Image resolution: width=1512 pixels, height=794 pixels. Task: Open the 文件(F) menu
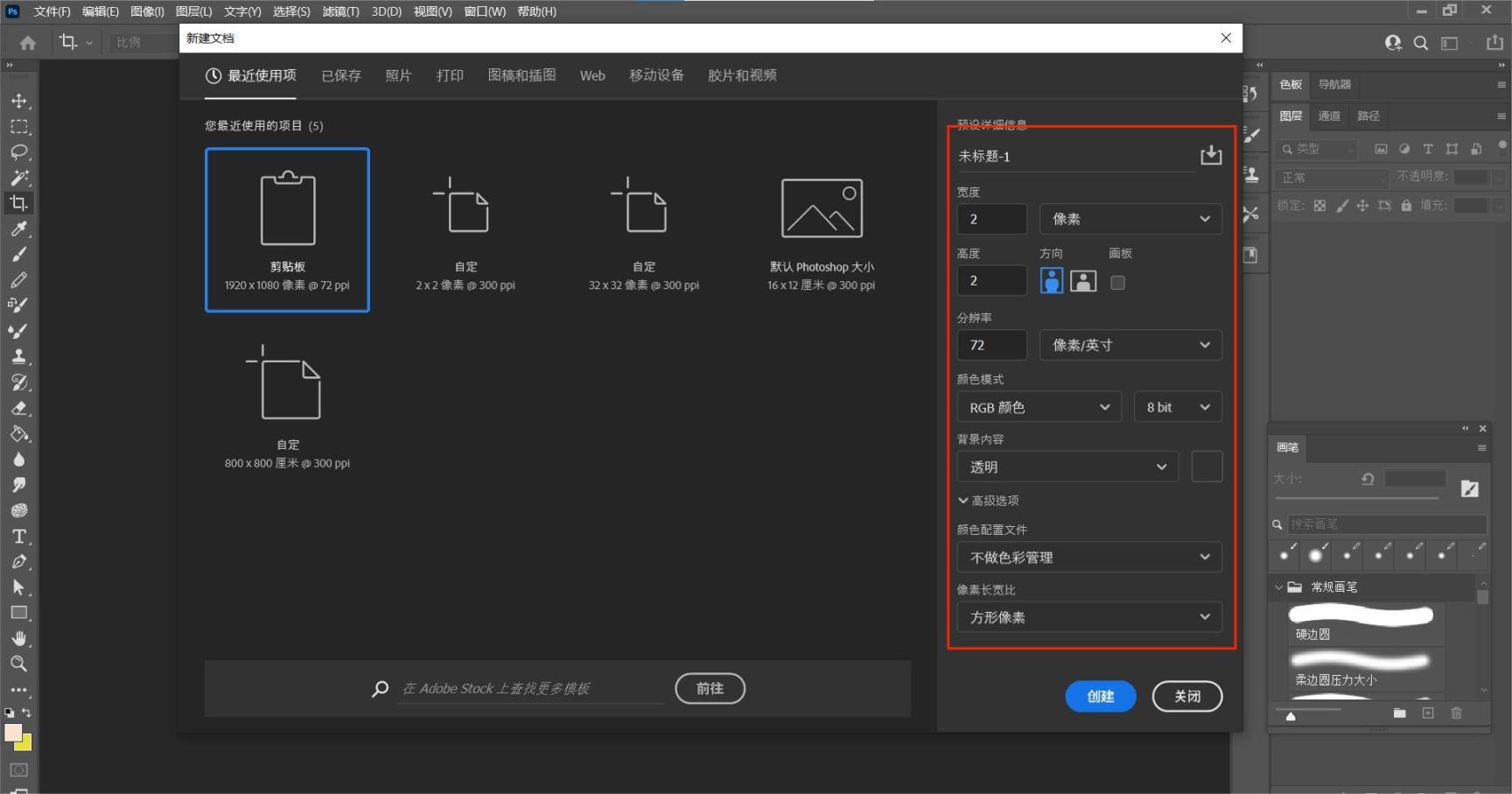pyautogui.click(x=52, y=11)
